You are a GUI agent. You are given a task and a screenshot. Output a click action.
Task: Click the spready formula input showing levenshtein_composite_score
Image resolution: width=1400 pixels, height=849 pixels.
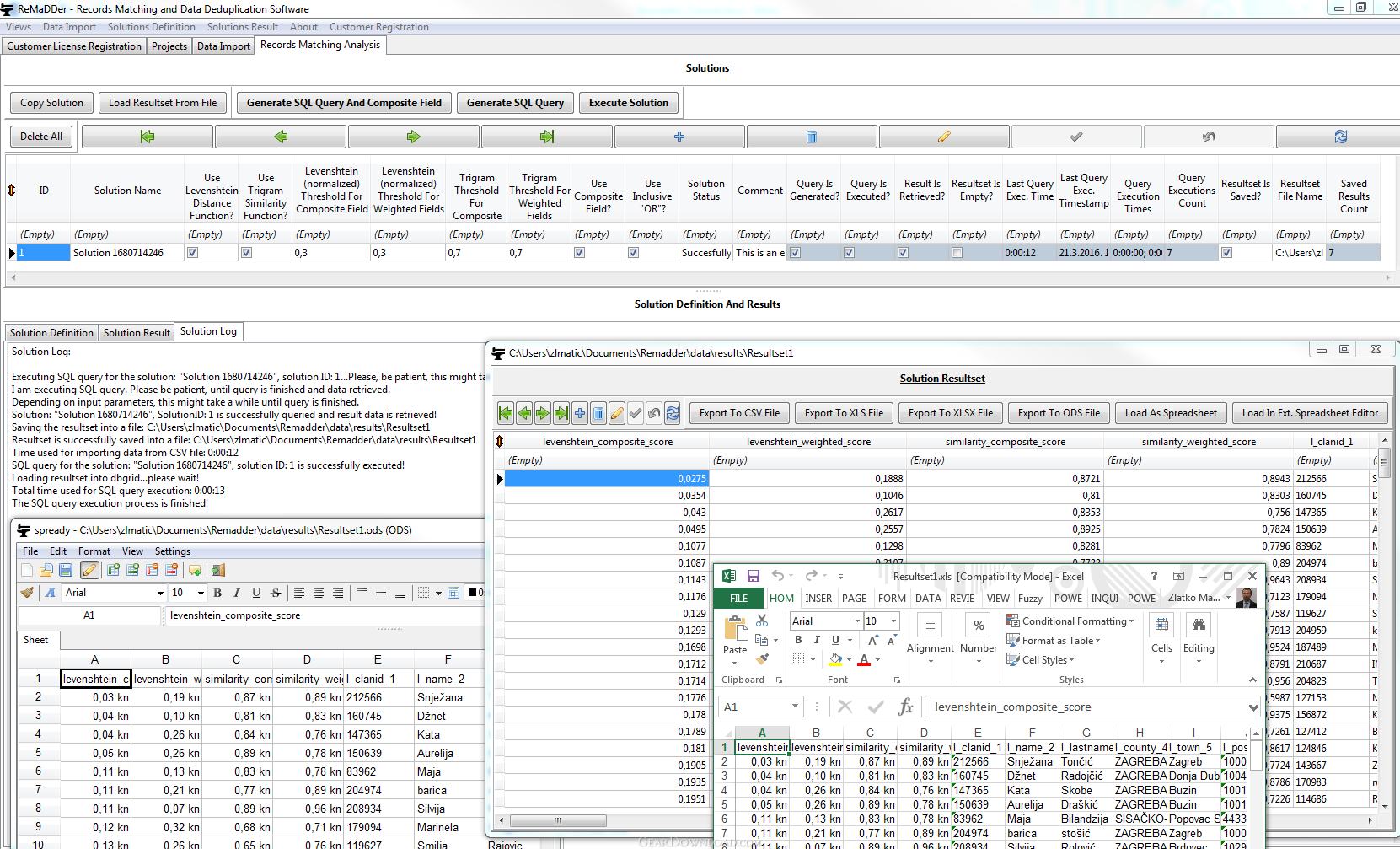coord(325,615)
